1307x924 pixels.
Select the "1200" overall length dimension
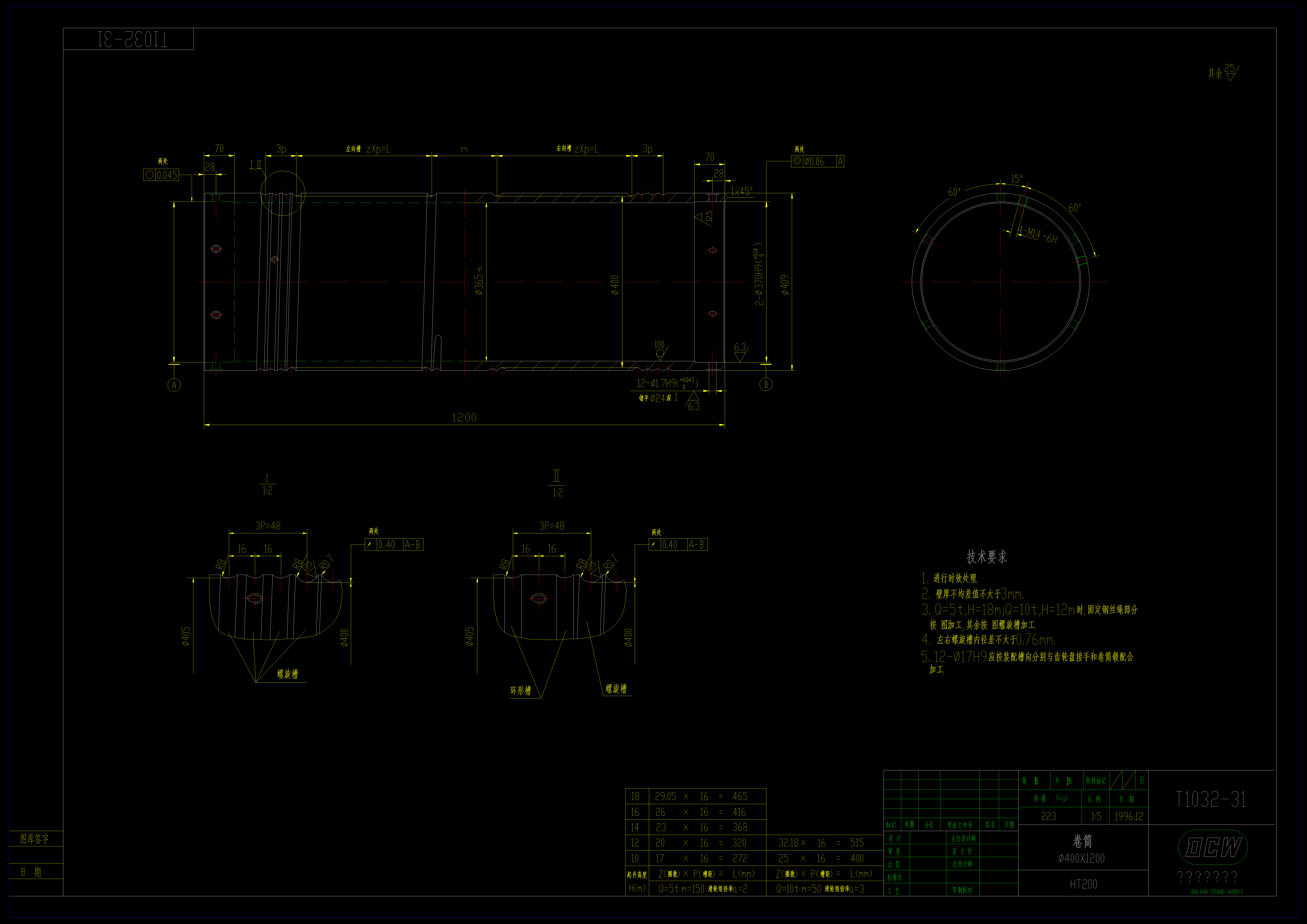point(464,417)
